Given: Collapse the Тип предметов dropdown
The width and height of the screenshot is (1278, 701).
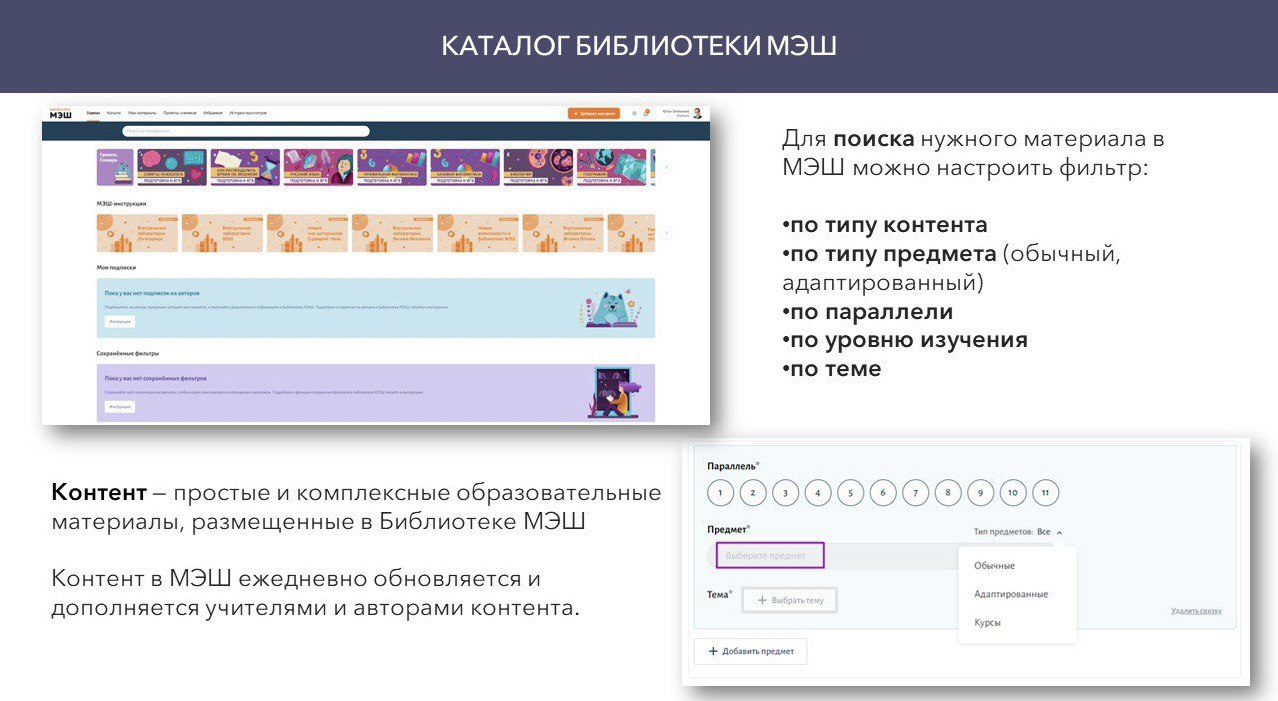Looking at the screenshot, I should [1059, 532].
